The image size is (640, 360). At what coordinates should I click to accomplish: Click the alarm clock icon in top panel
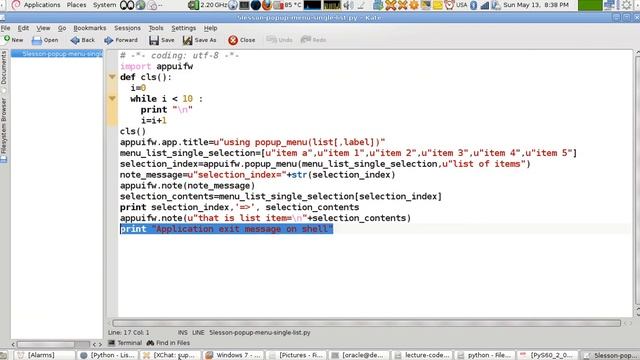[x=449, y=5]
